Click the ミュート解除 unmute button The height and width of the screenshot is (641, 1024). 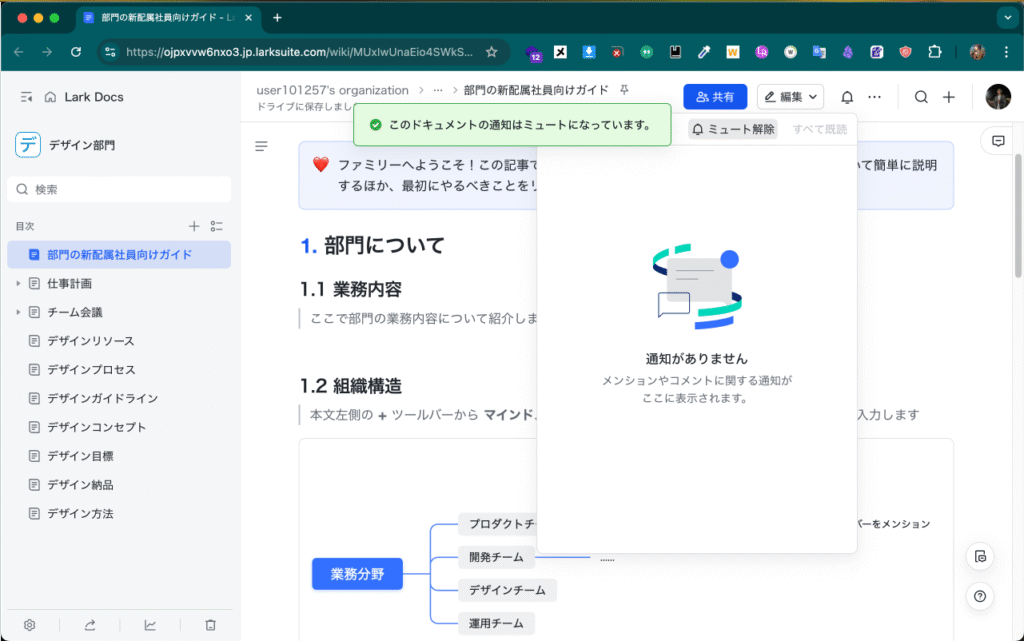pos(733,129)
